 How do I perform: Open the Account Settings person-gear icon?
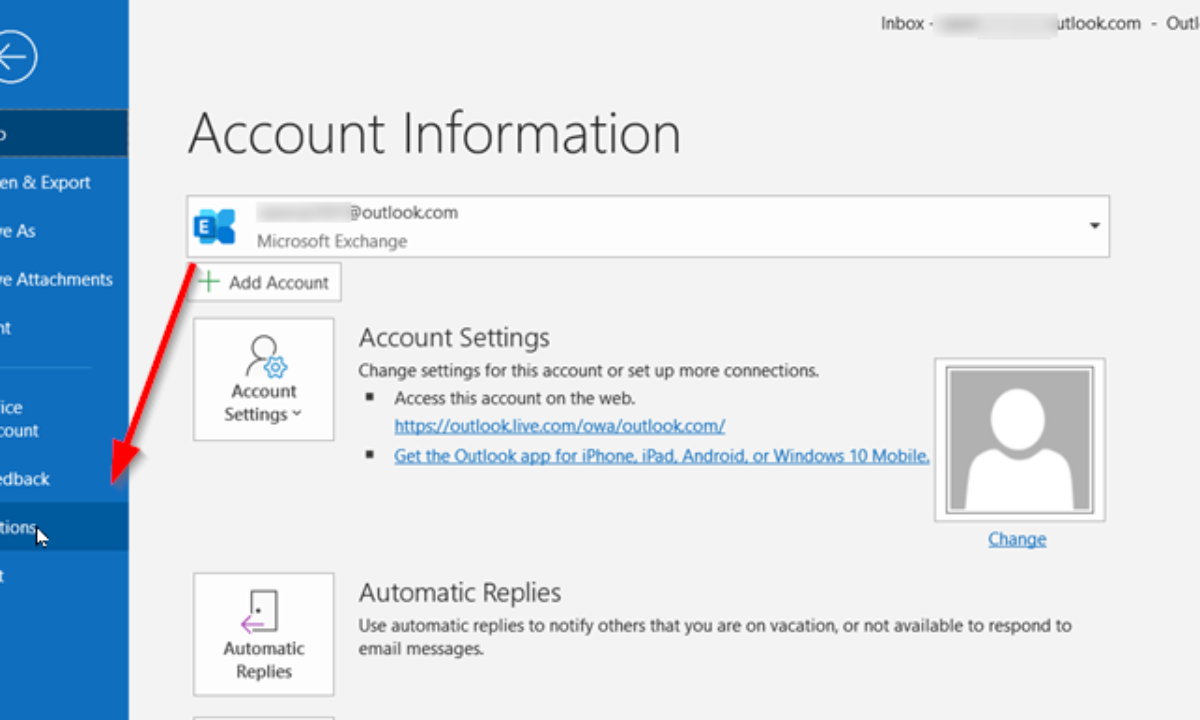pos(263,357)
